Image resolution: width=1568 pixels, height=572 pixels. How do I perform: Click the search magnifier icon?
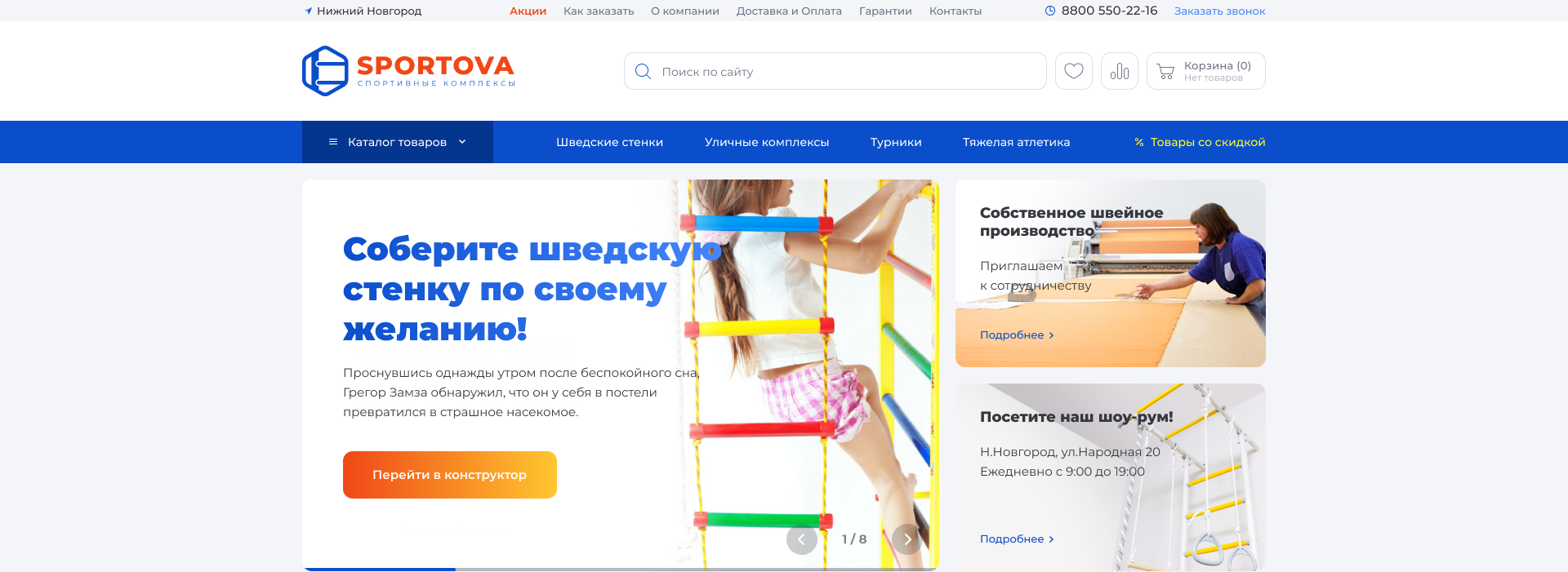coord(644,72)
